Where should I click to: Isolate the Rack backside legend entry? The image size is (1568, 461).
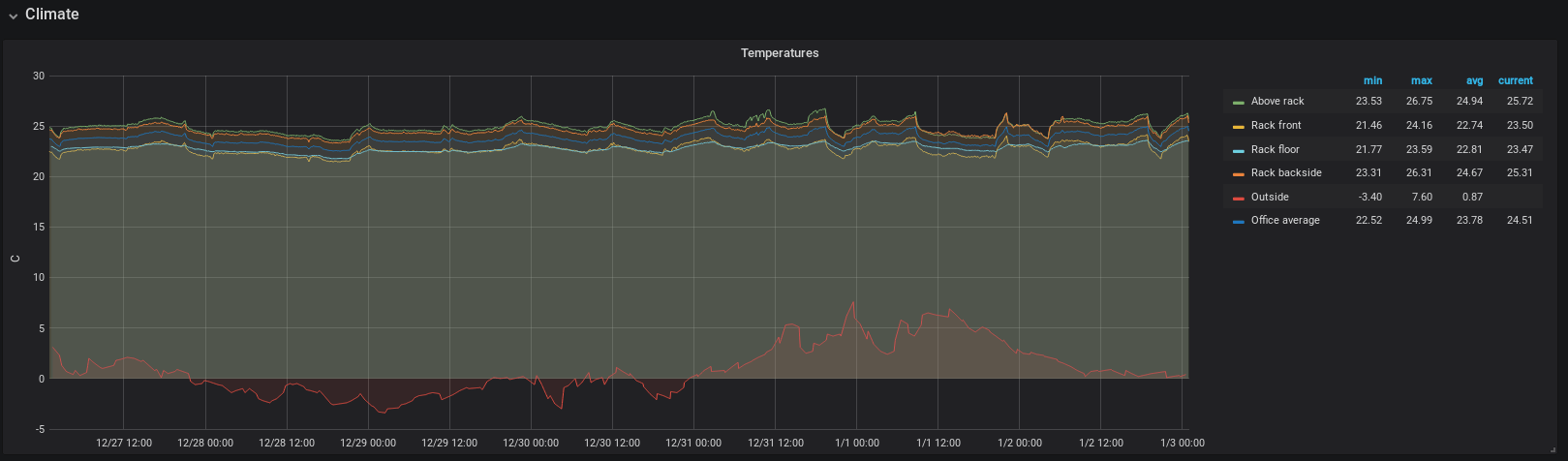(x=1286, y=172)
